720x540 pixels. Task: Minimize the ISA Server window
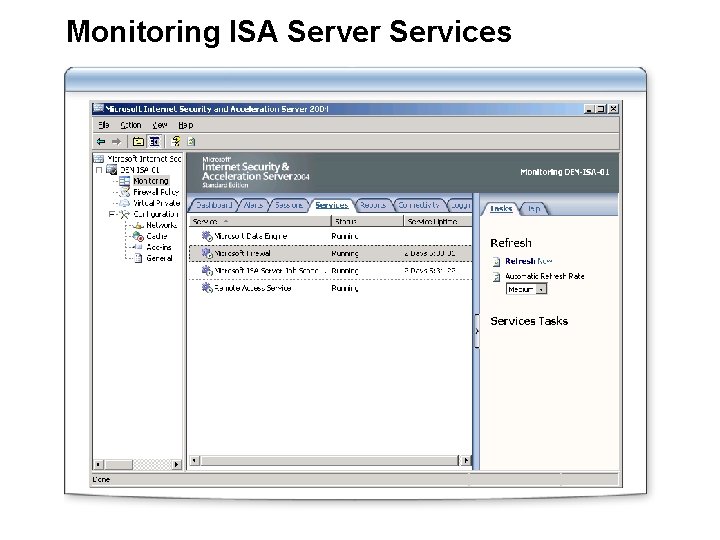pyautogui.click(x=590, y=109)
